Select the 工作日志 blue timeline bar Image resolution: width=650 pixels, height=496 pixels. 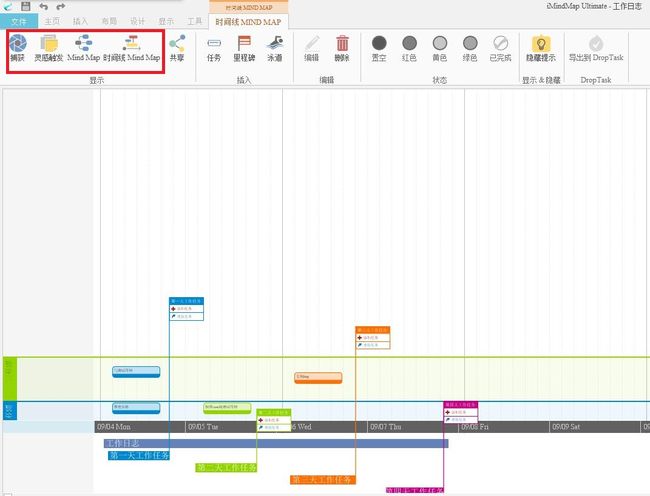click(x=276, y=443)
